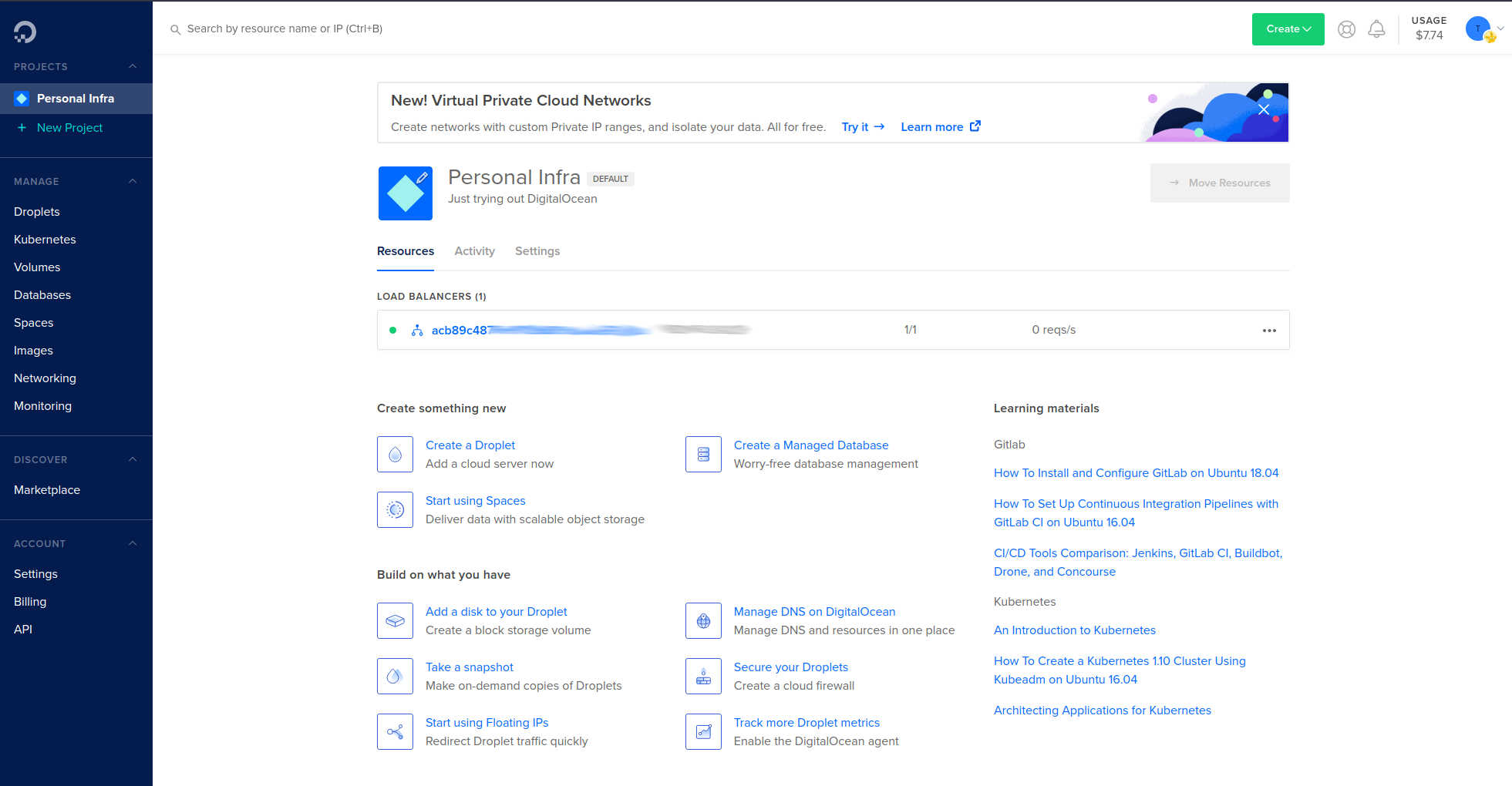
Task: Click the Create a Managed Database link
Action: click(x=811, y=445)
